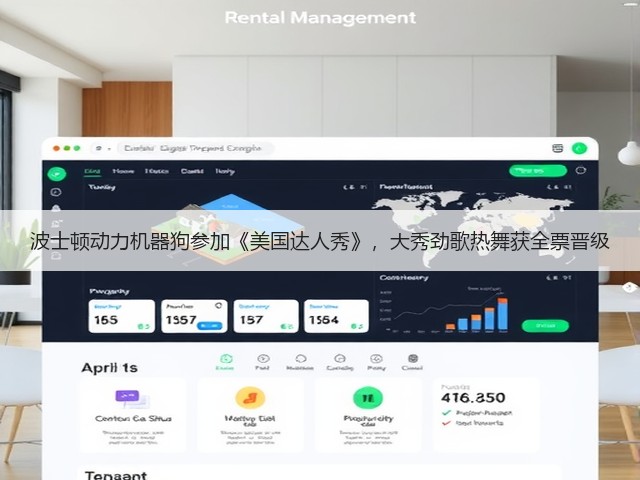Select the last dark square tab icon
The image size is (640, 480).
click(x=413, y=359)
